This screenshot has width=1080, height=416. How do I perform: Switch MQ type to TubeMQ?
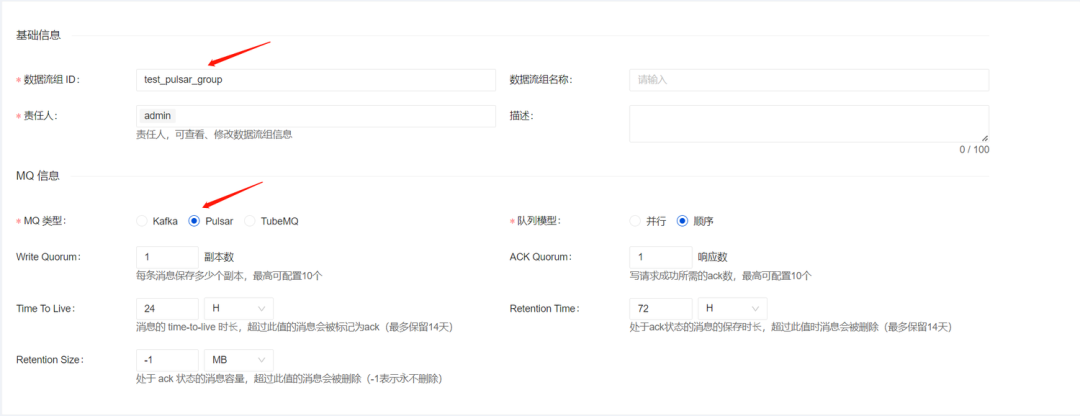[250, 221]
